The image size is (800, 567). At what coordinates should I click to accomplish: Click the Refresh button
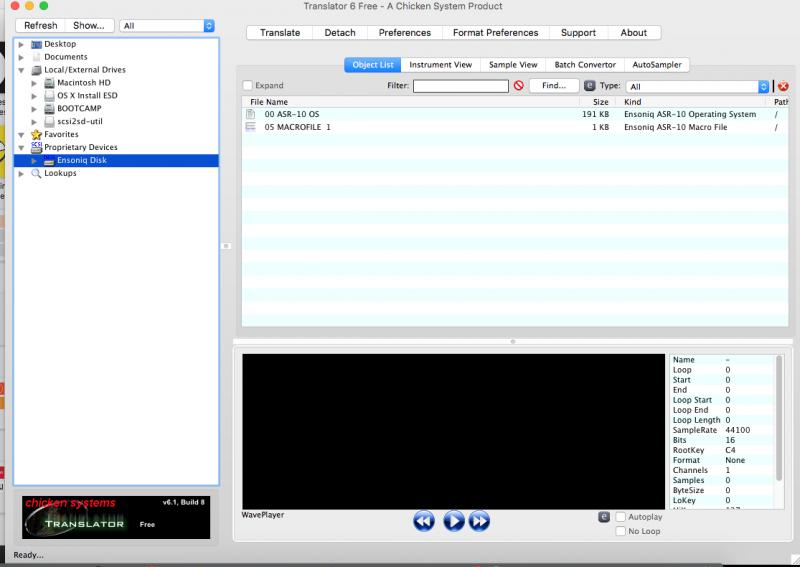coord(40,26)
